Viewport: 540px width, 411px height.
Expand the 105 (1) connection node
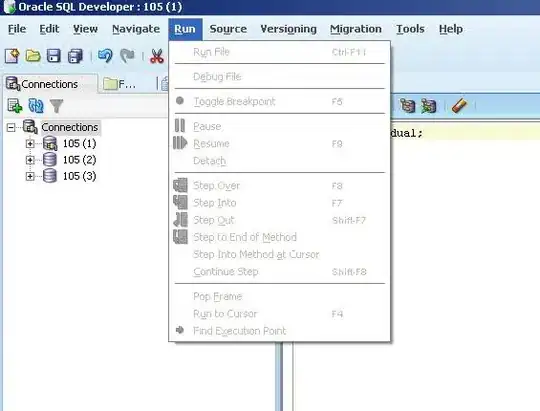coord(30,143)
